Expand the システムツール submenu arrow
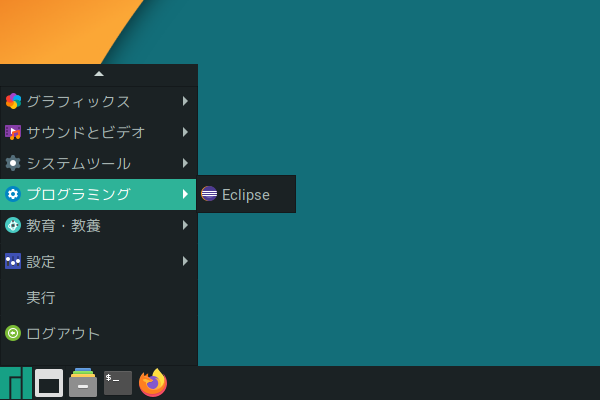 [x=185, y=163]
